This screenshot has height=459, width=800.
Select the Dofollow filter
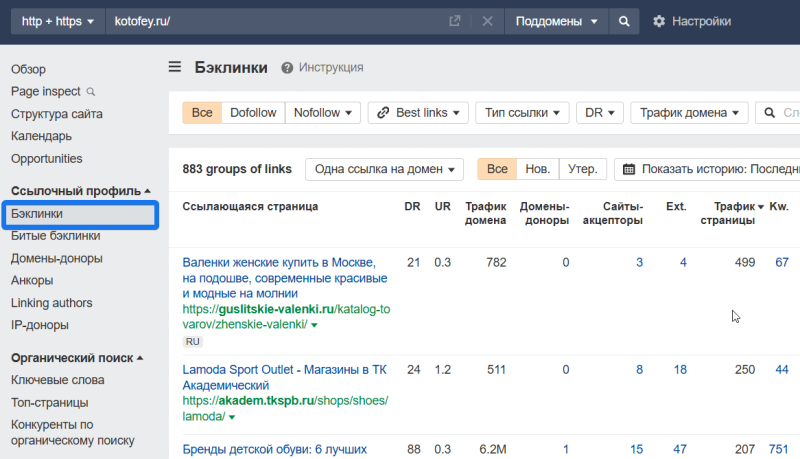click(x=253, y=113)
